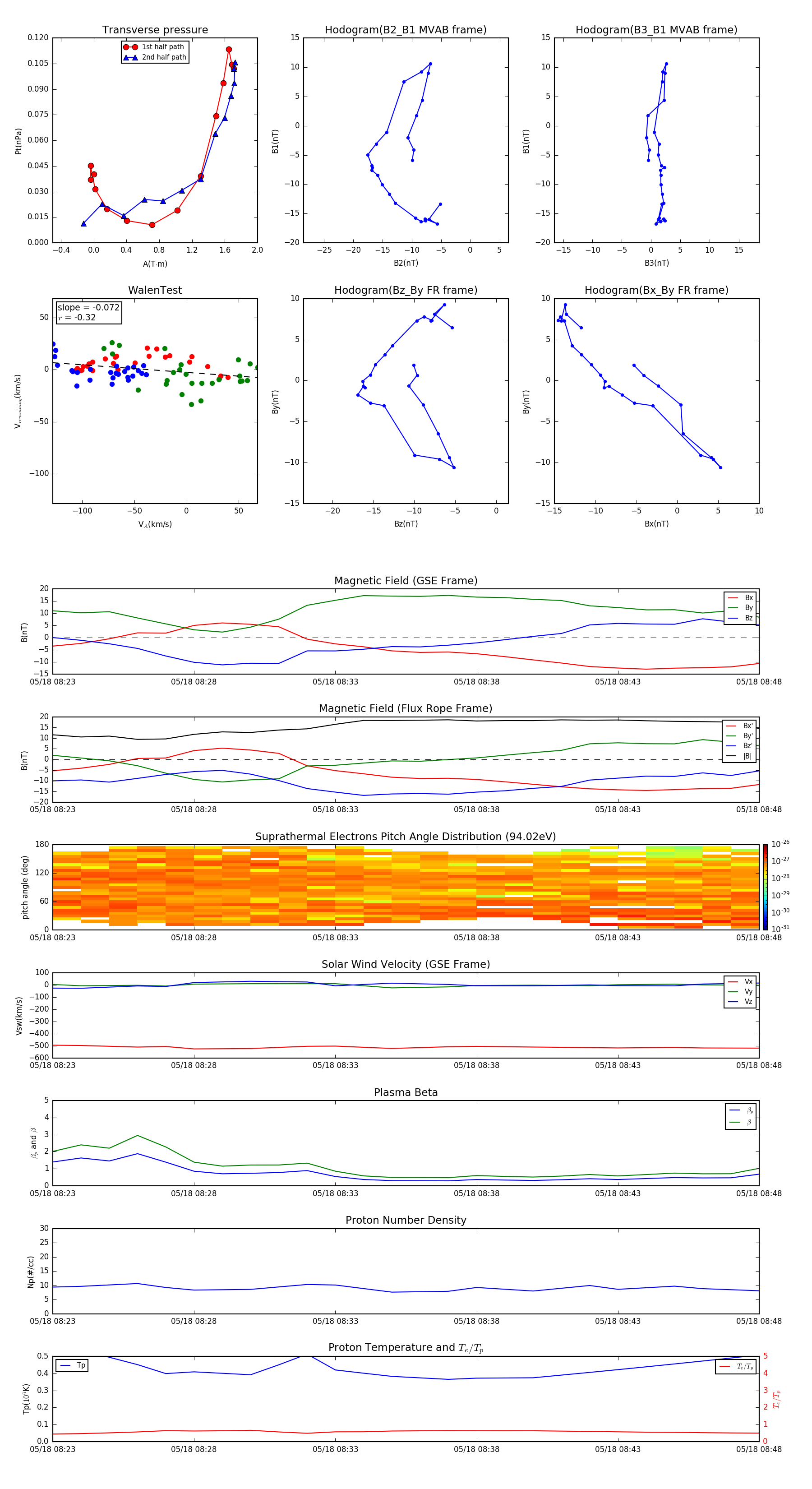Click the "slope = -0.072" annotation
This screenshot has width=812, height=1489.
click(x=88, y=308)
